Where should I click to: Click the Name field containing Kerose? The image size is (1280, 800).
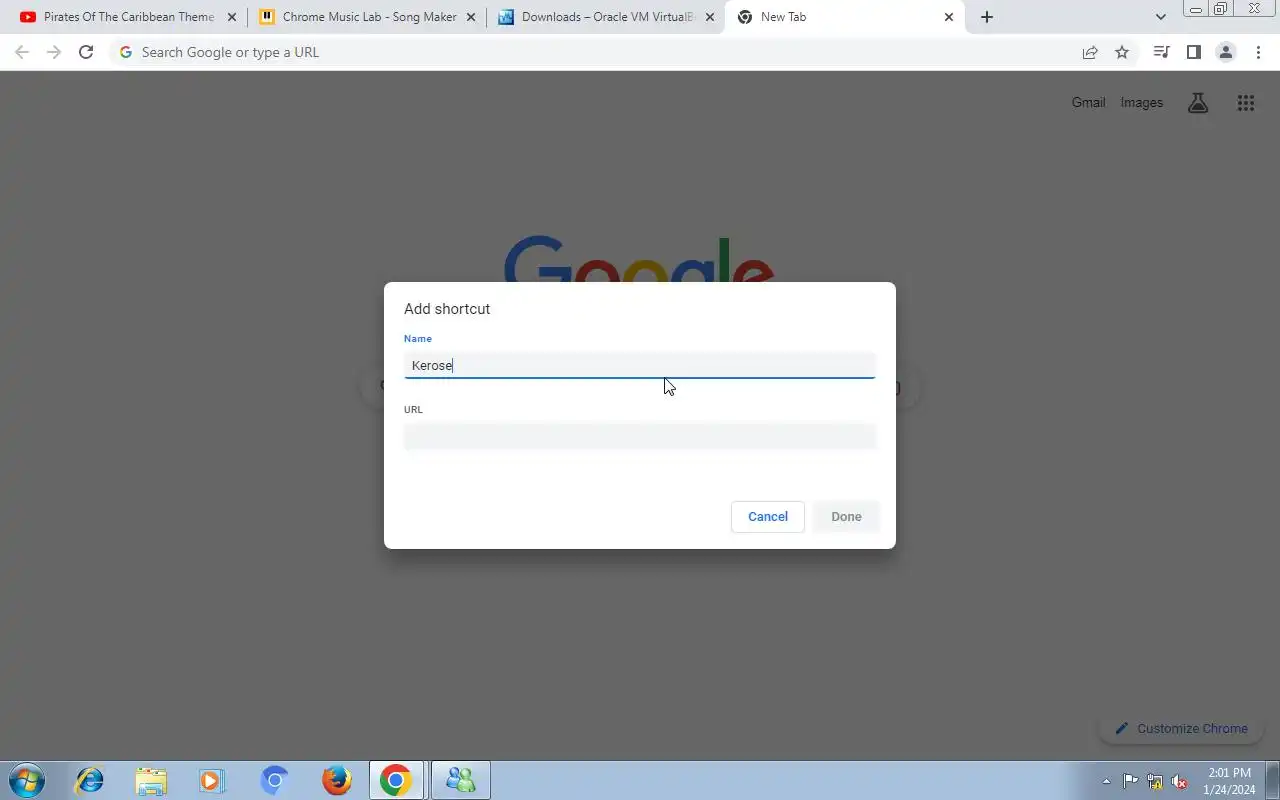(x=640, y=365)
